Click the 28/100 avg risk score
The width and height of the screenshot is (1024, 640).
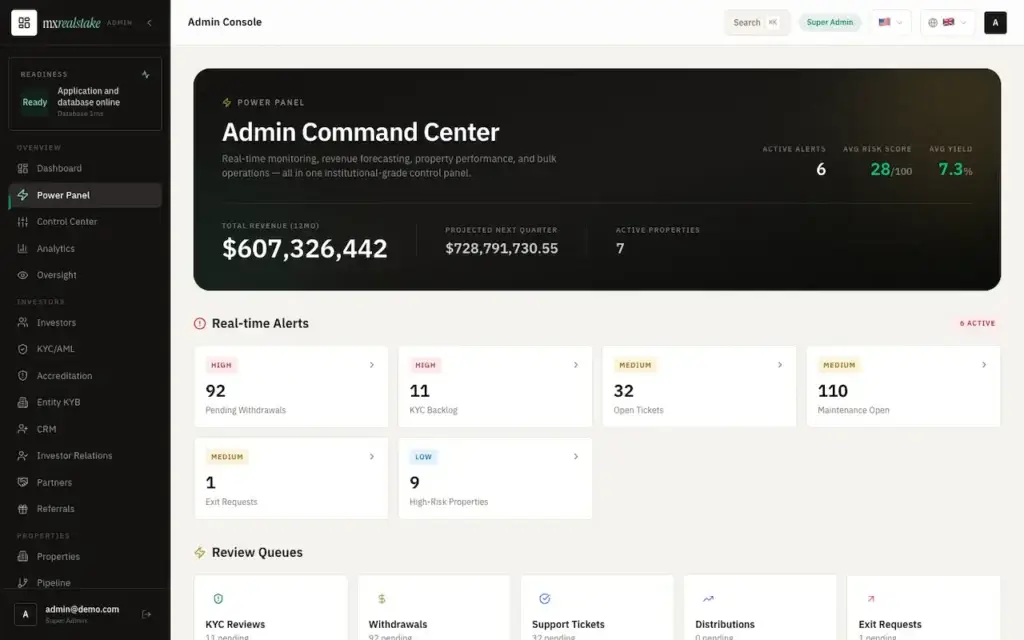[891, 170]
